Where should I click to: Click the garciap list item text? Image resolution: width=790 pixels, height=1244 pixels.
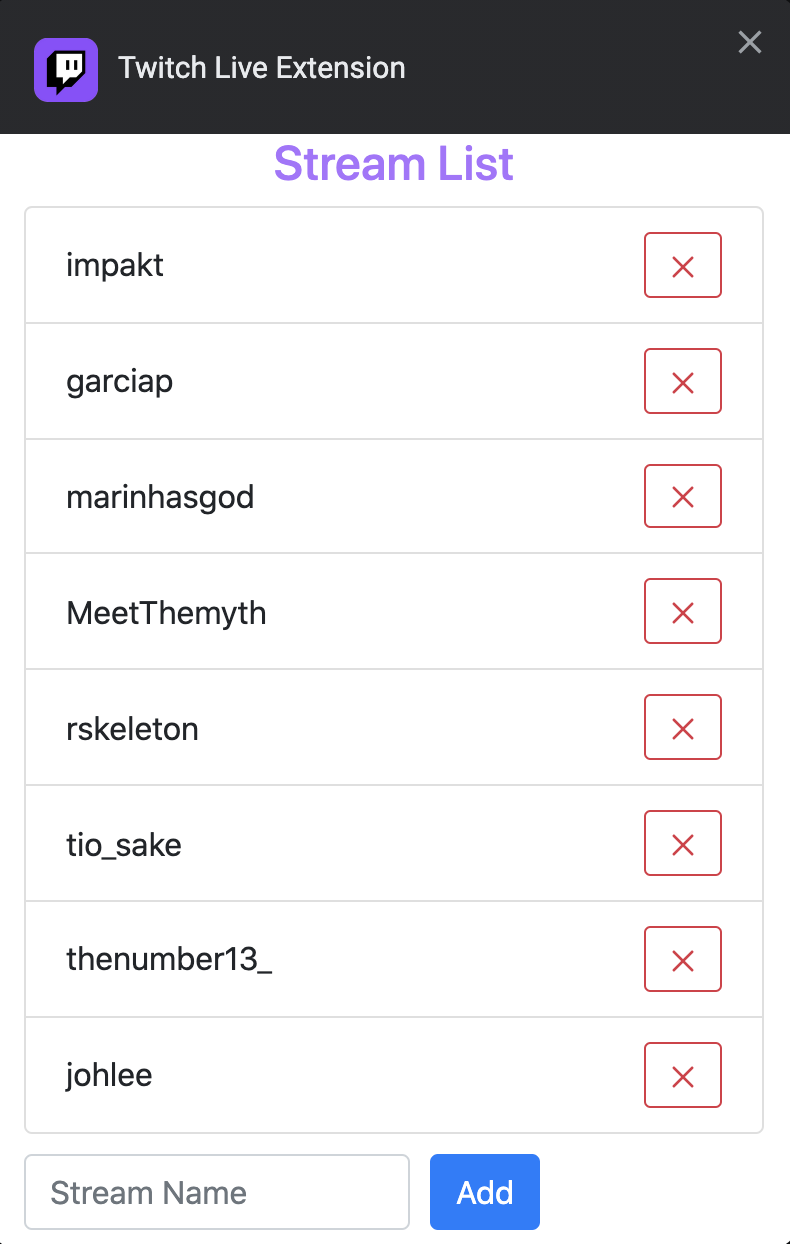click(119, 382)
